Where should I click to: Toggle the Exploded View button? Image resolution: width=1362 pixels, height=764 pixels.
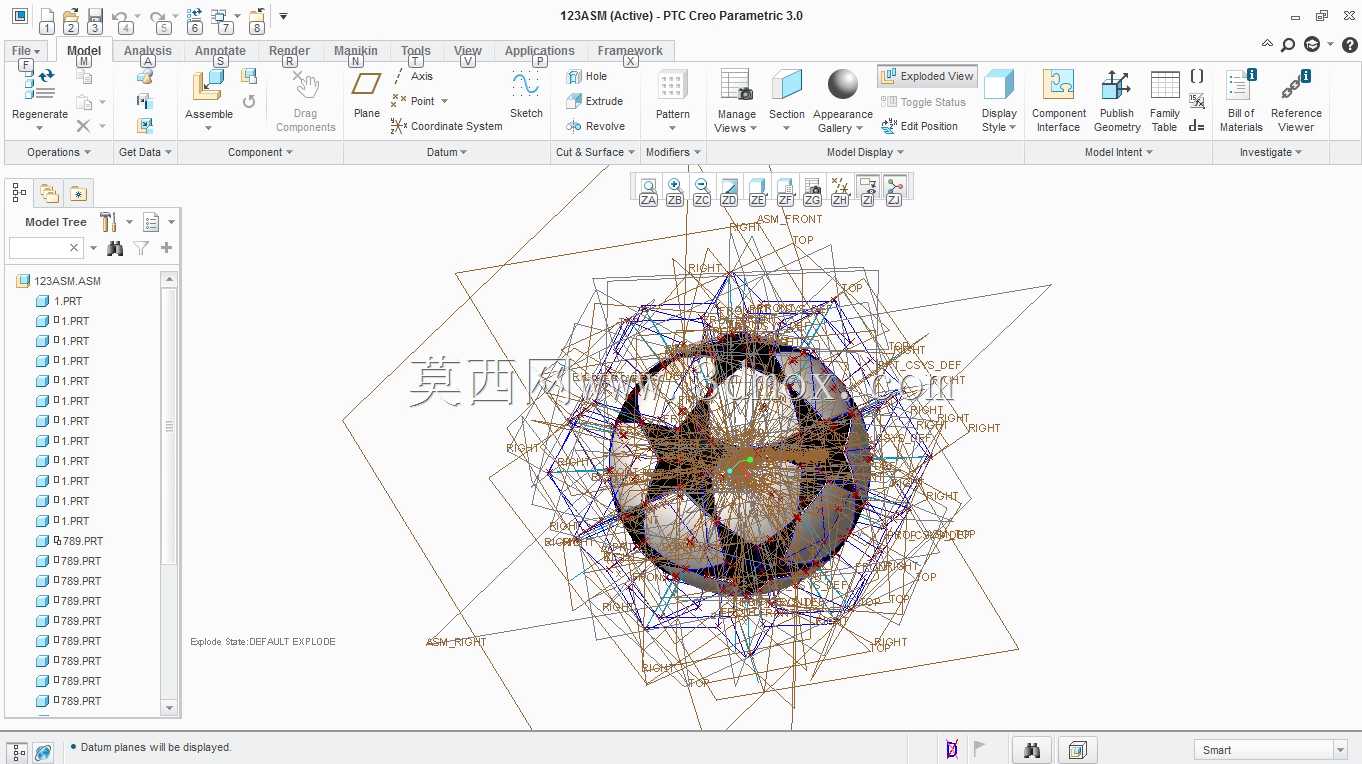pyautogui.click(x=927, y=76)
